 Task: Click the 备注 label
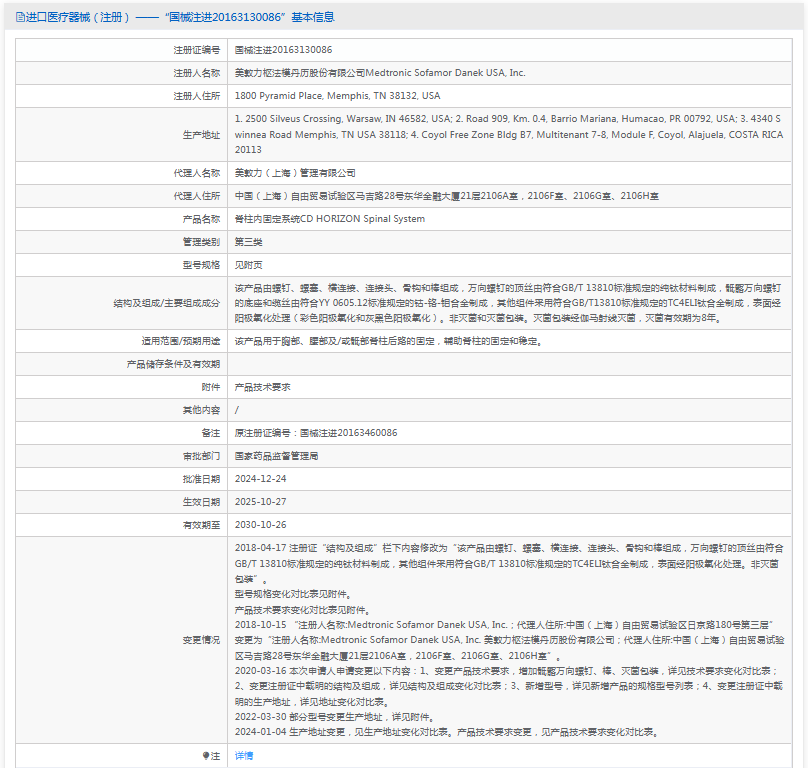[x=211, y=433]
